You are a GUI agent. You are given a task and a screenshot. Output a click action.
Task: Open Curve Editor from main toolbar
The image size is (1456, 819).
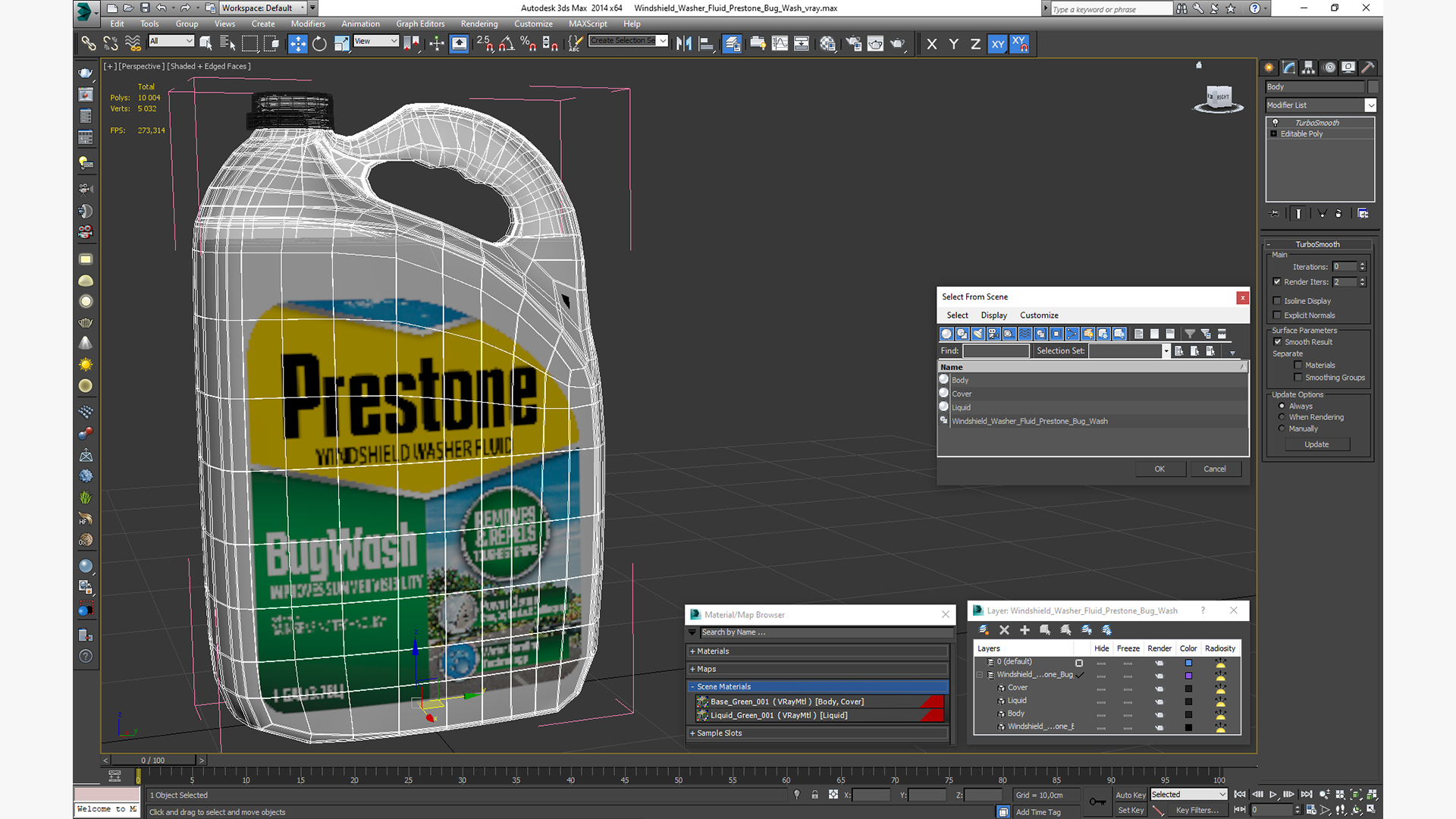pos(780,44)
